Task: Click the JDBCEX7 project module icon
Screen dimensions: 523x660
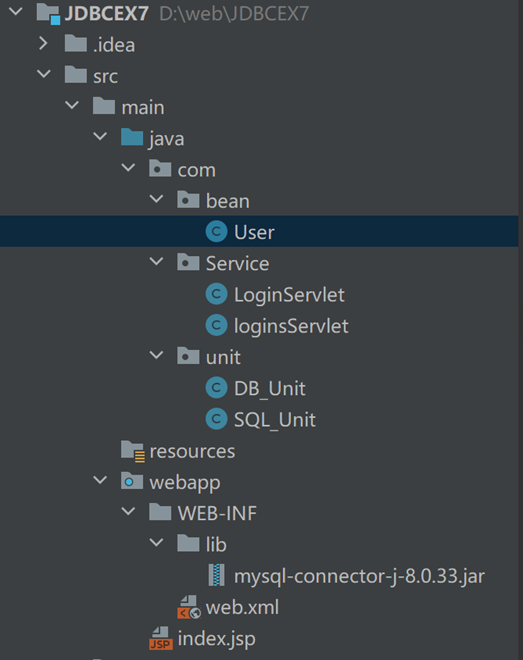Action: (x=48, y=14)
